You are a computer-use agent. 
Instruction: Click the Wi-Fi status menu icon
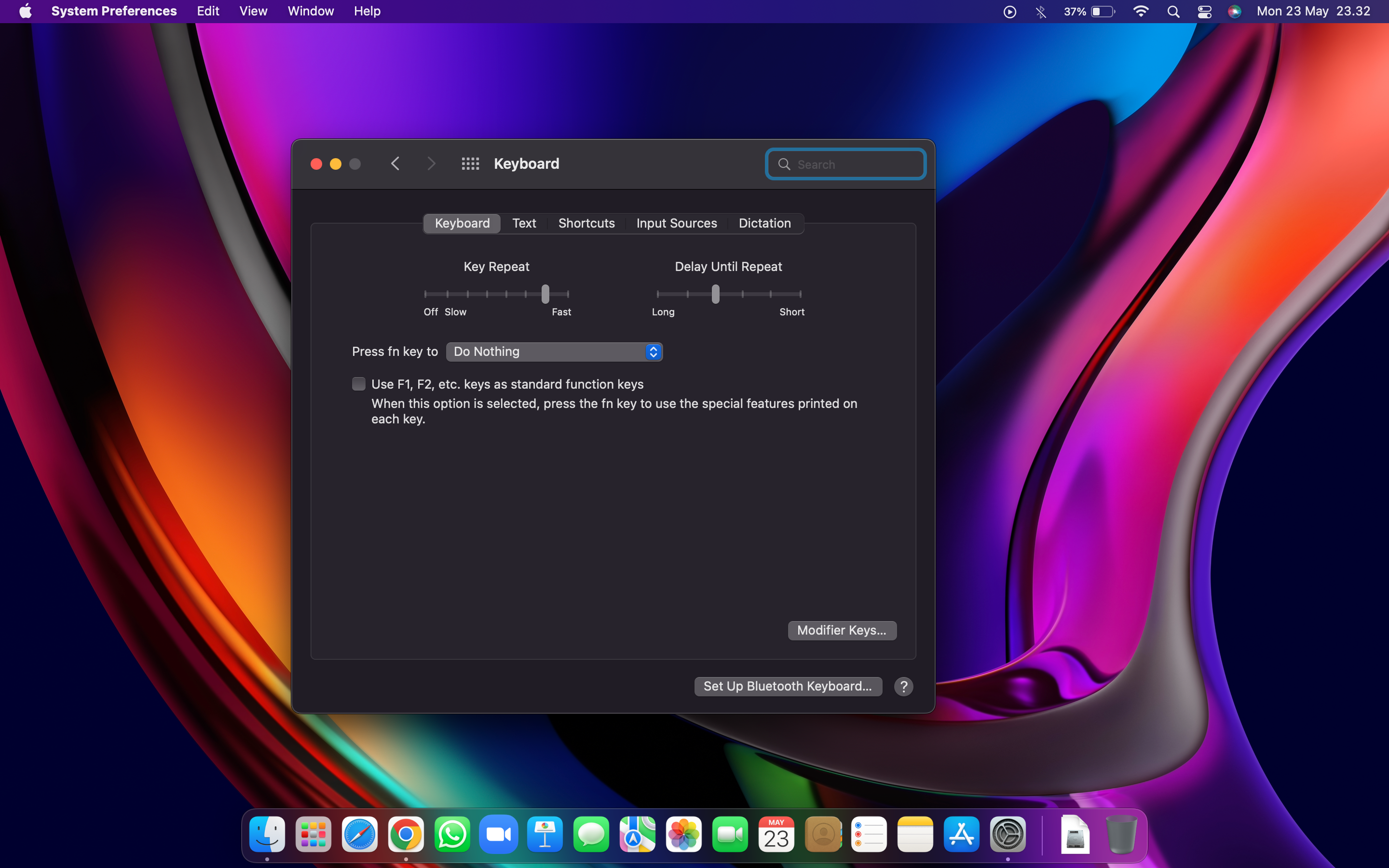coord(1141,12)
